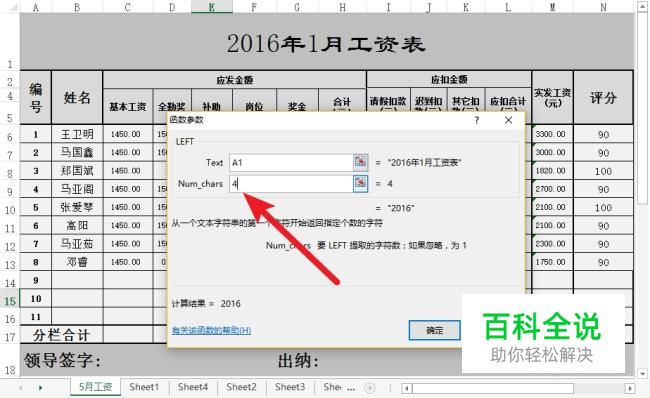Click the 3300.00 net salary cell
The height and width of the screenshot is (398, 650).
tap(553, 134)
